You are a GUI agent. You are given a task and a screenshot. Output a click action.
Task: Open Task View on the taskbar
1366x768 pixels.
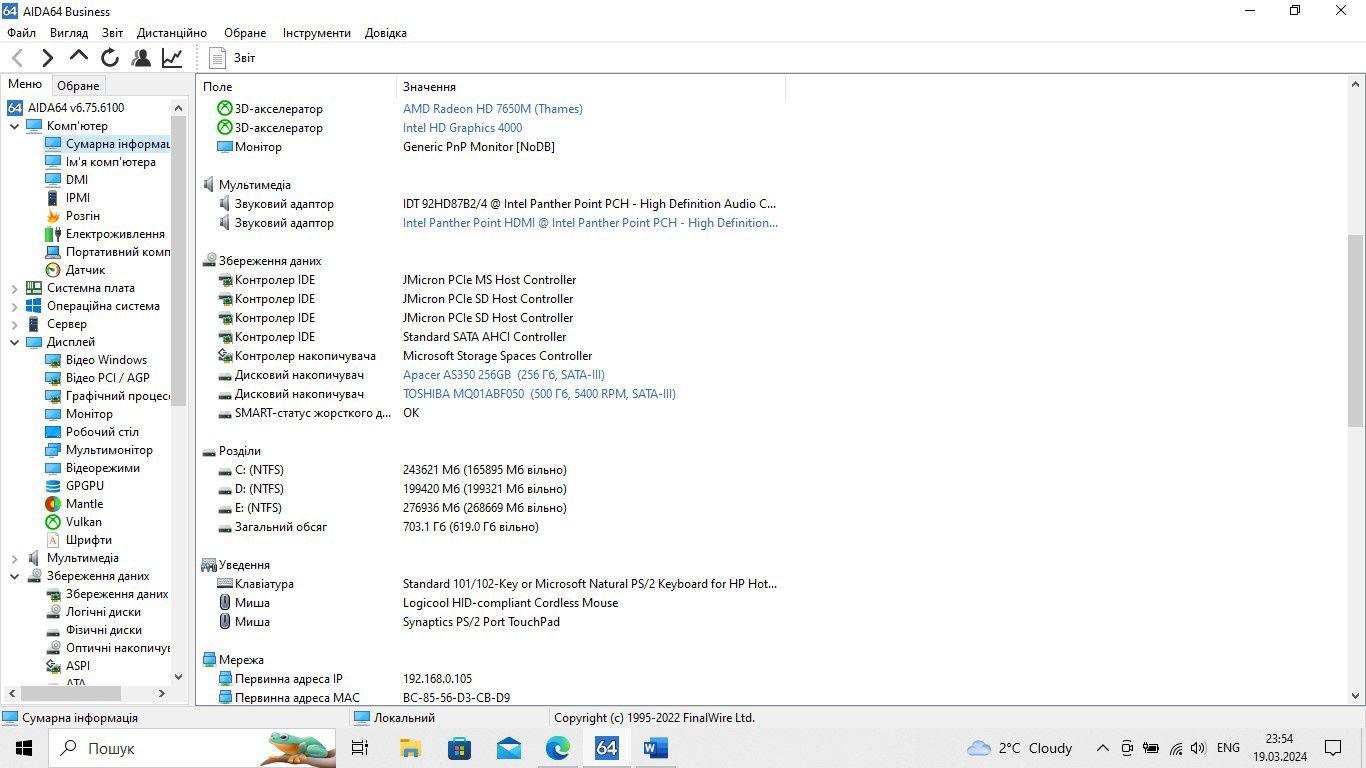pyautogui.click(x=360, y=748)
